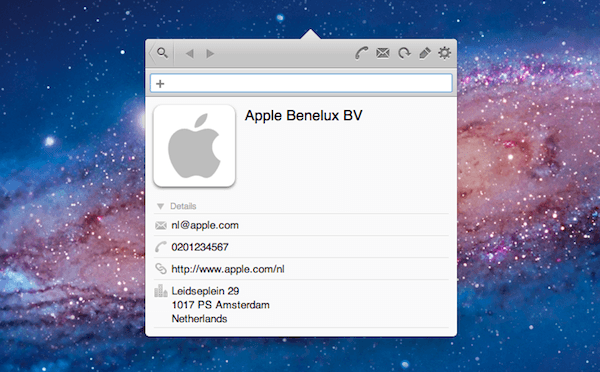Edit contact with the pencil icon
This screenshot has width=600, height=372.
pos(424,53)
